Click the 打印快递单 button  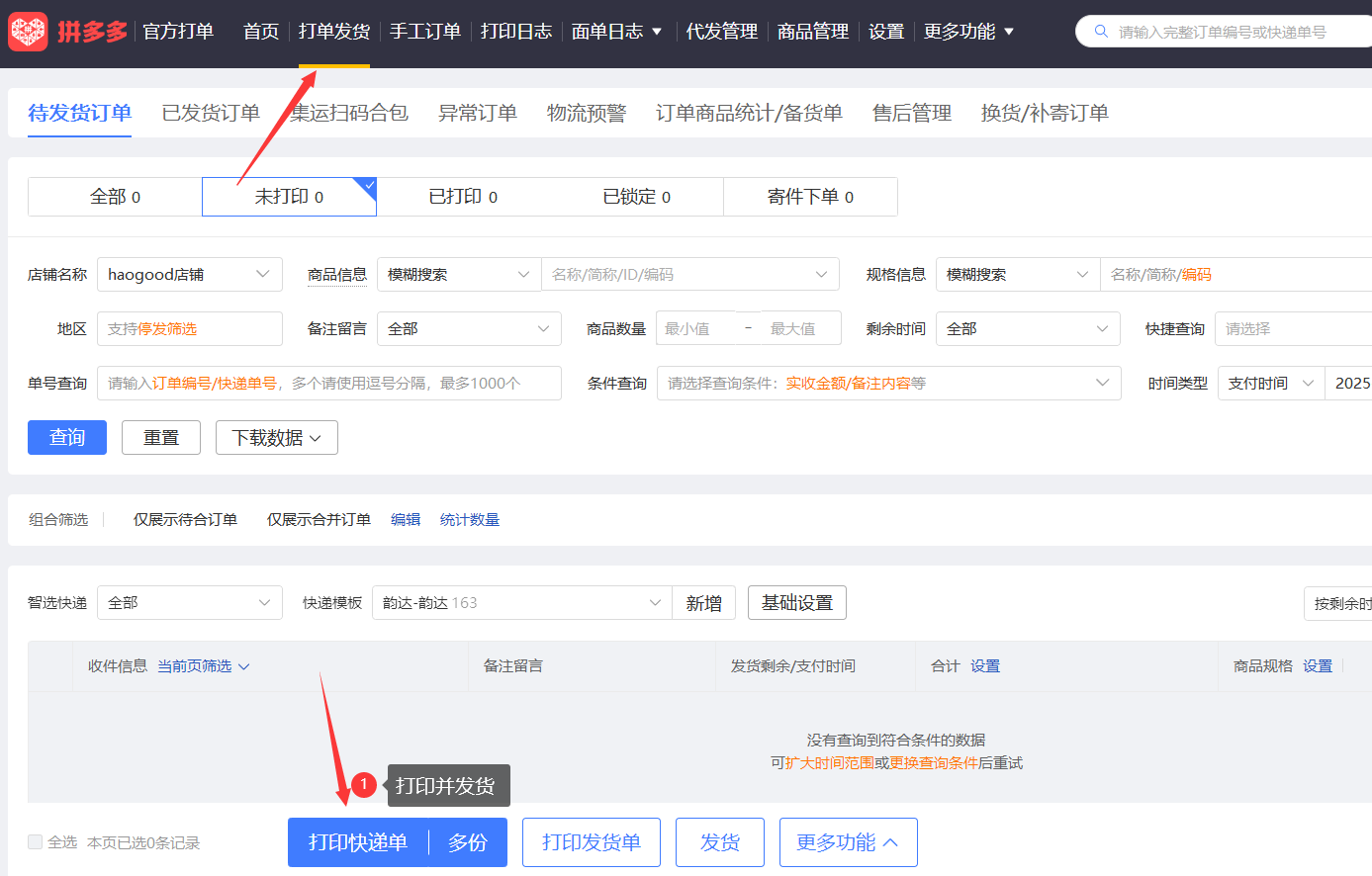[358, 842]
